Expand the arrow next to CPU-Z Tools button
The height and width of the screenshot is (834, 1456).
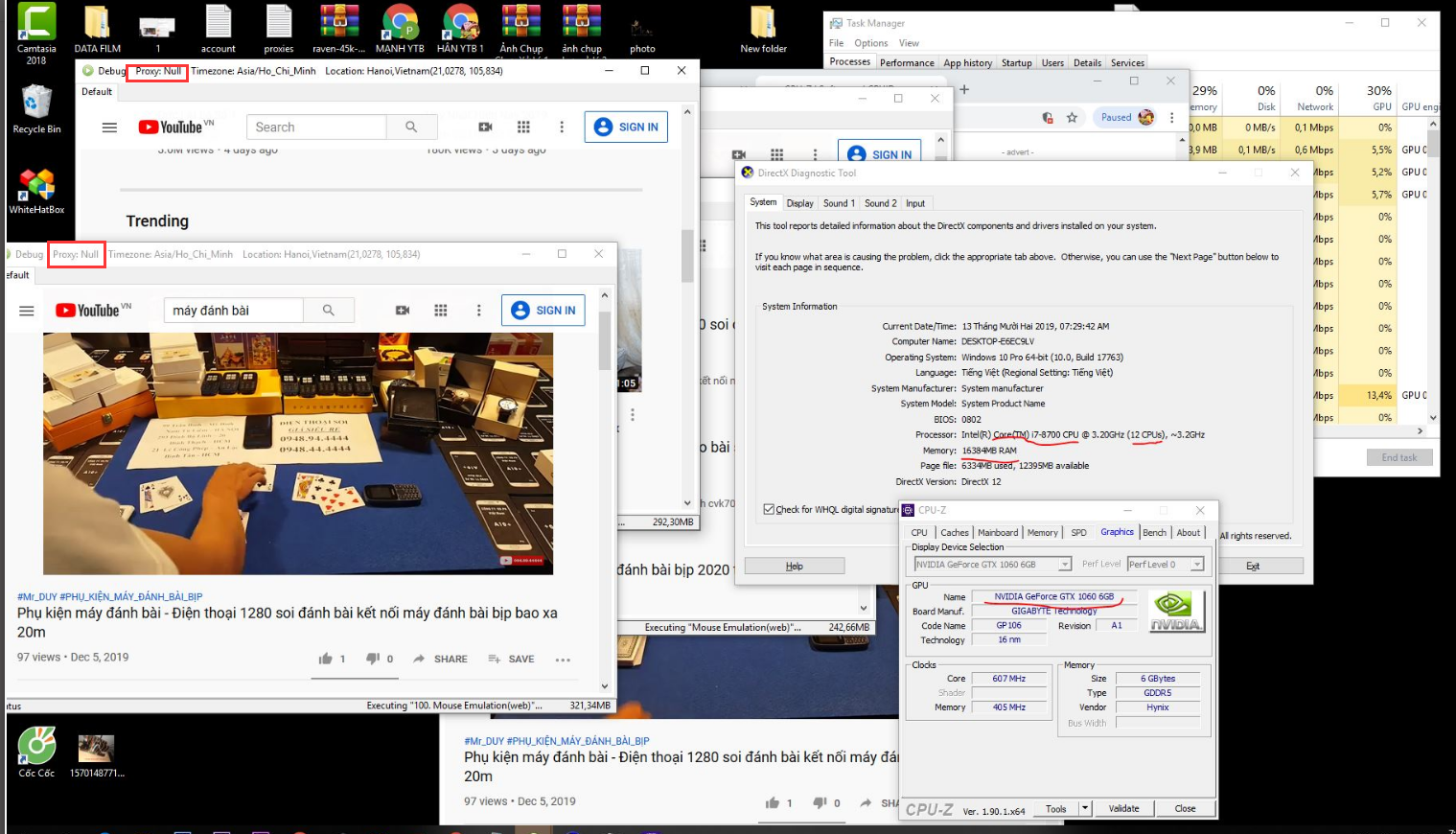(x=1085, y=808)
